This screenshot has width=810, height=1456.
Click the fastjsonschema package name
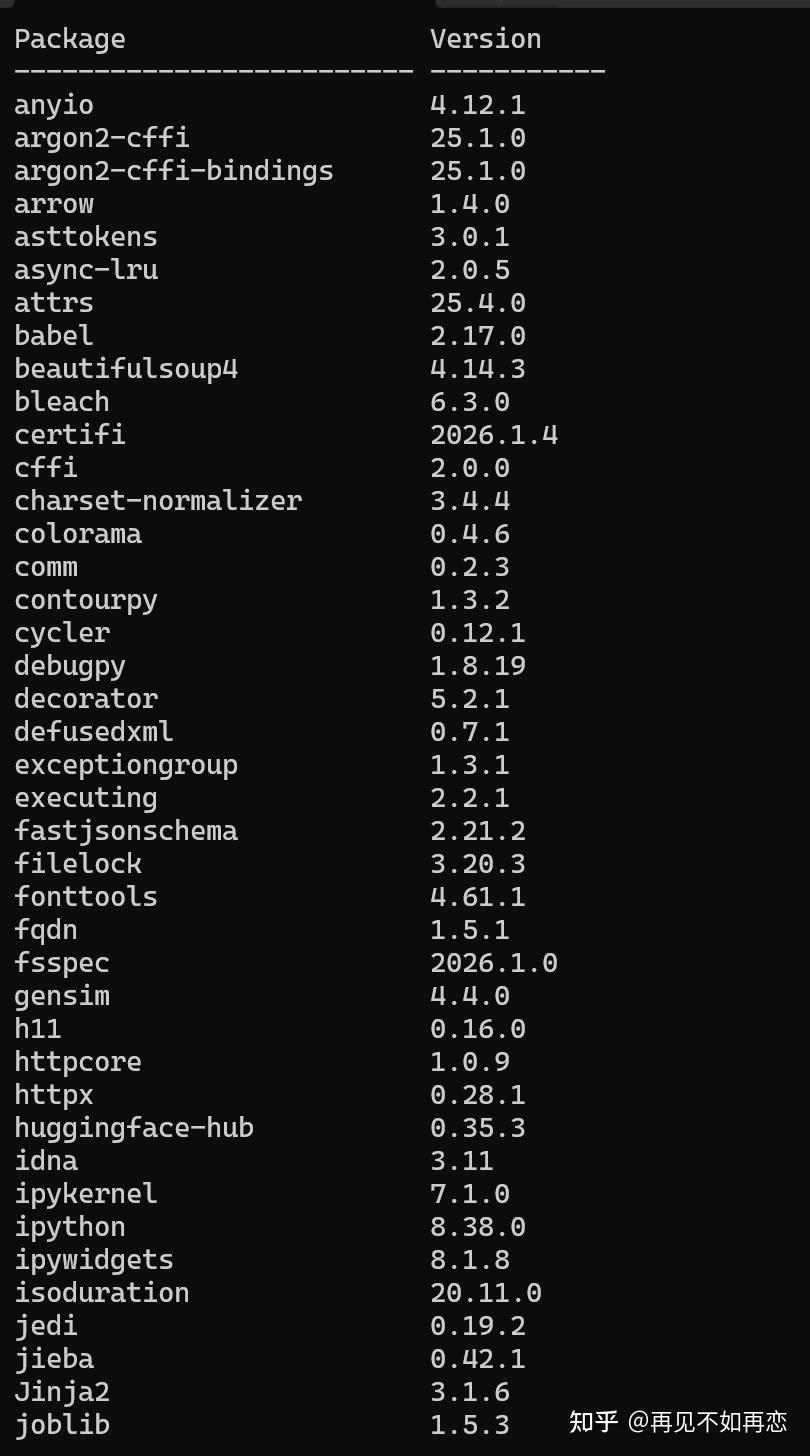tap(126, 831)
